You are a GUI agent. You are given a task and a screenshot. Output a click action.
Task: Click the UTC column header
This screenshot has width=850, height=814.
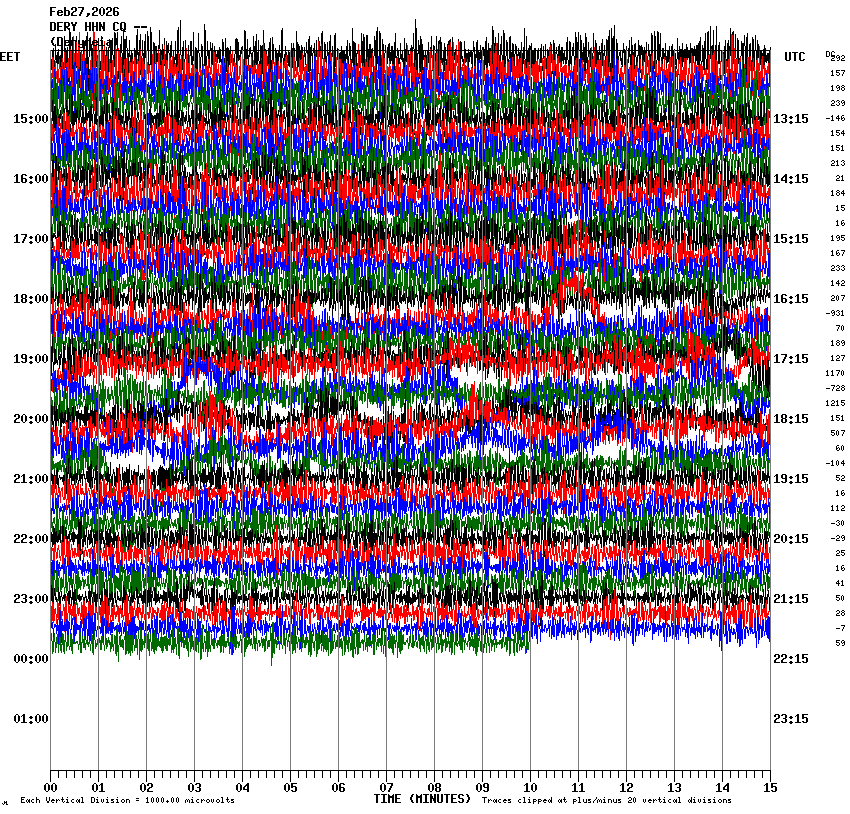coord(794,57)
